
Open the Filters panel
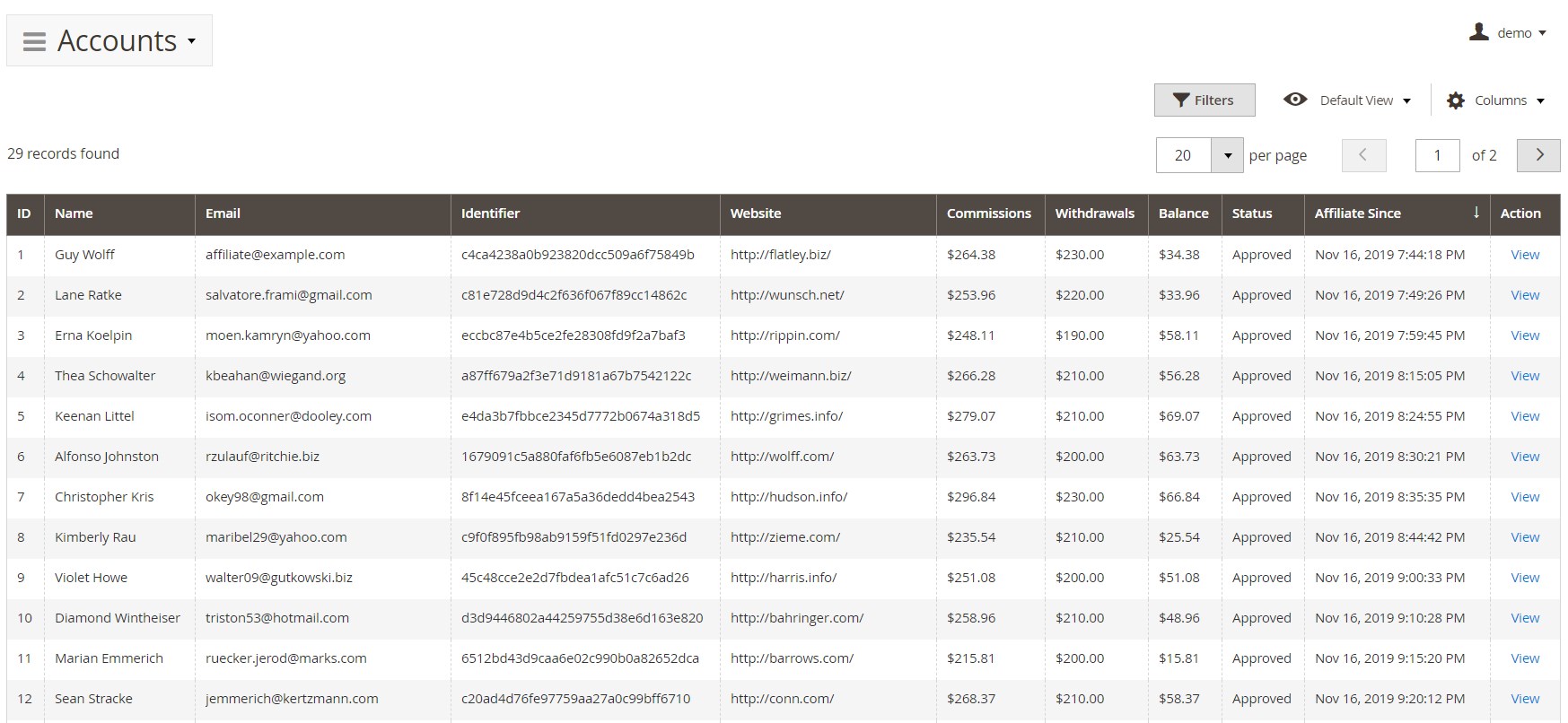(1204, 100)
